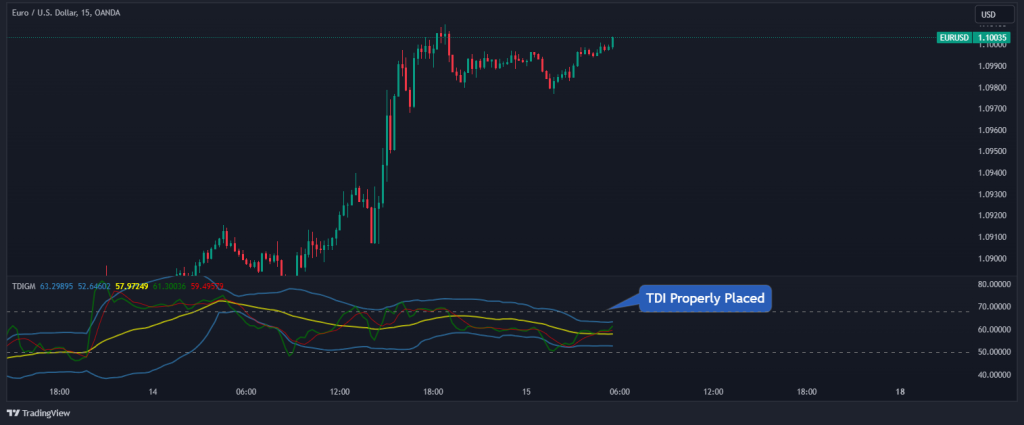Open the USD currency selector

(988, 14)
